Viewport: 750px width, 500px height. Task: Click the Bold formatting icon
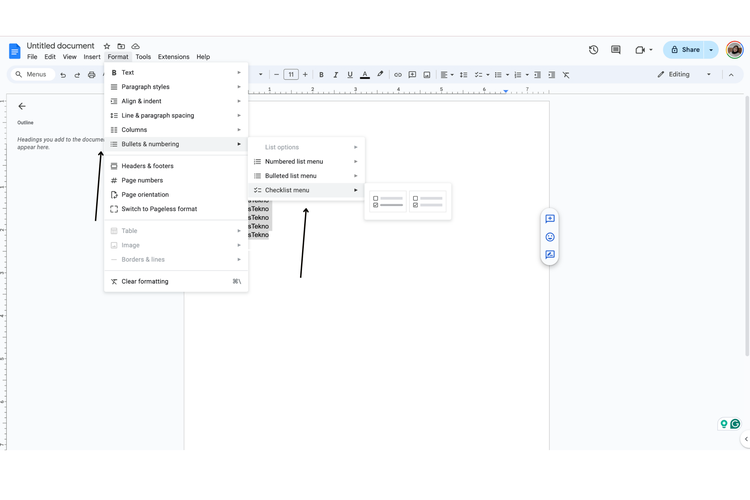(x=321, y=75)
